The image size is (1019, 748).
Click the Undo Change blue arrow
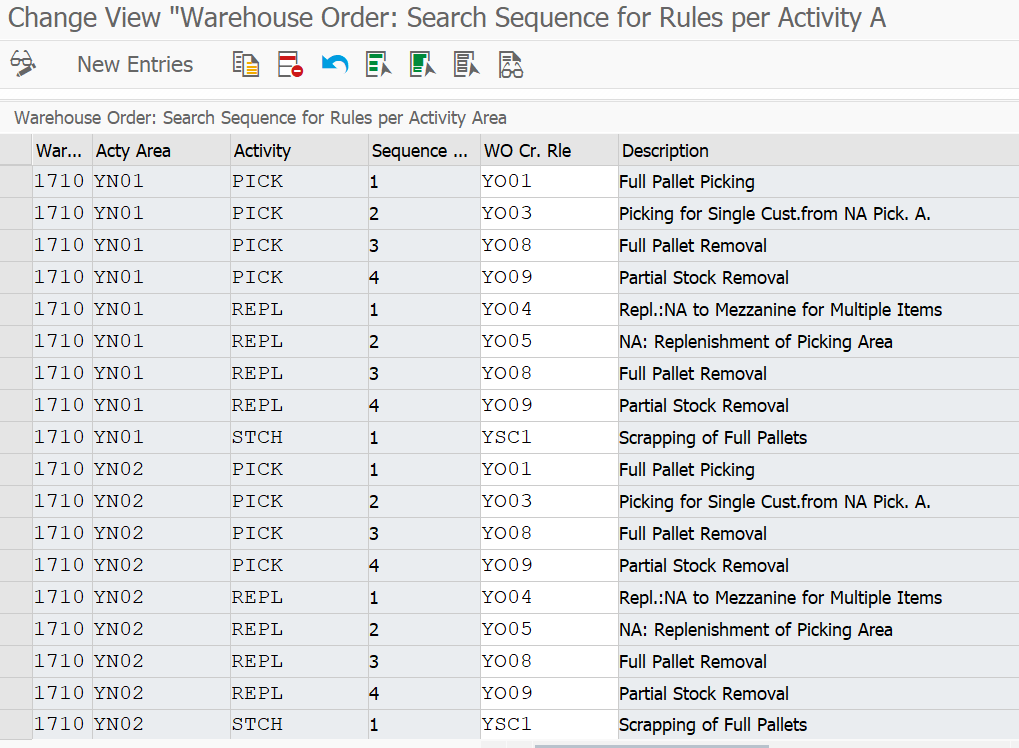coord(334,65)
